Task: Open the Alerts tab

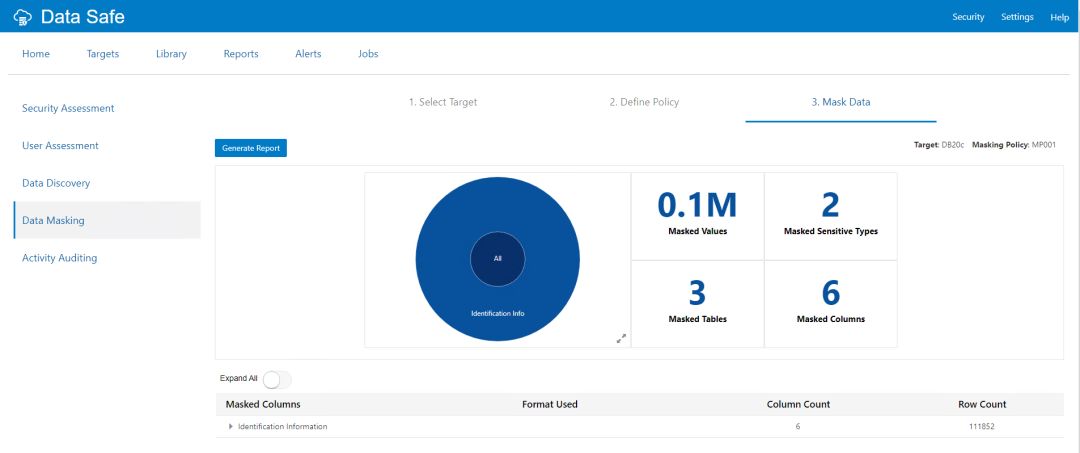Action: pyautogui.click(x=308, y=54)
